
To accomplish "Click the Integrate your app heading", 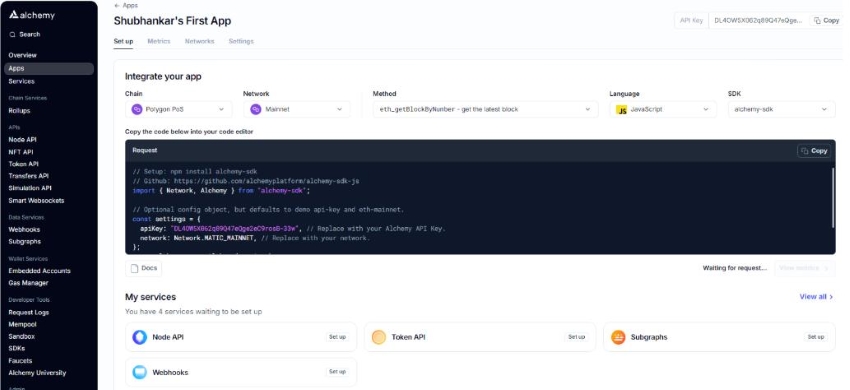I will point(163,76).
